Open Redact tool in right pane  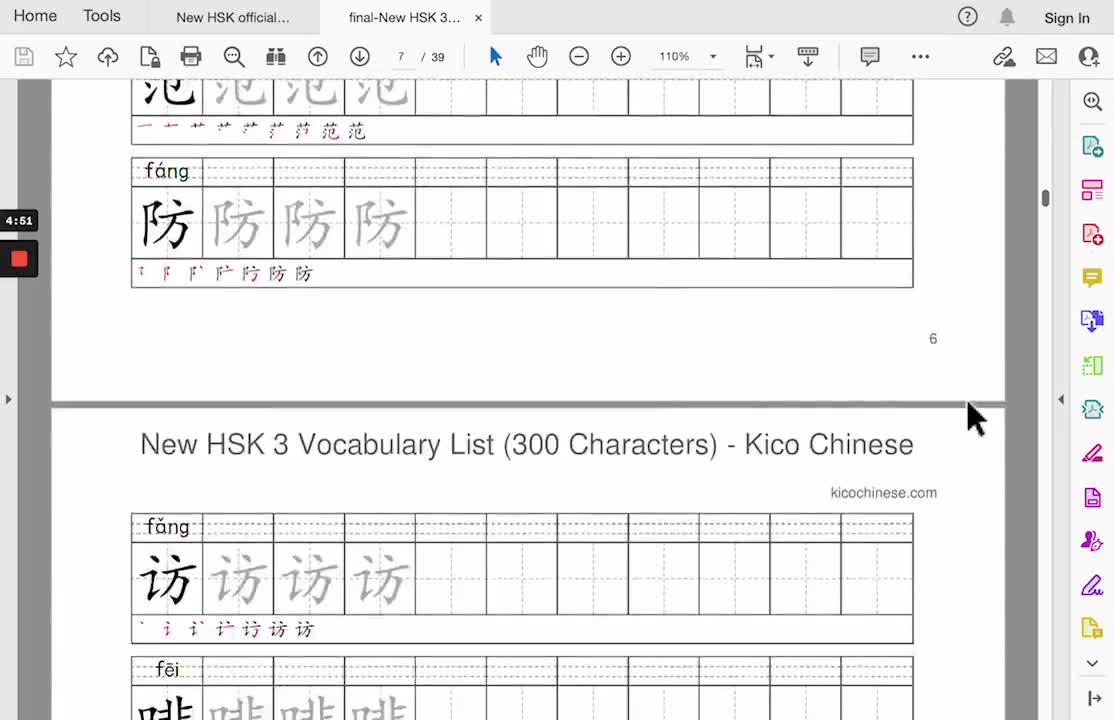coord(1092,453)
